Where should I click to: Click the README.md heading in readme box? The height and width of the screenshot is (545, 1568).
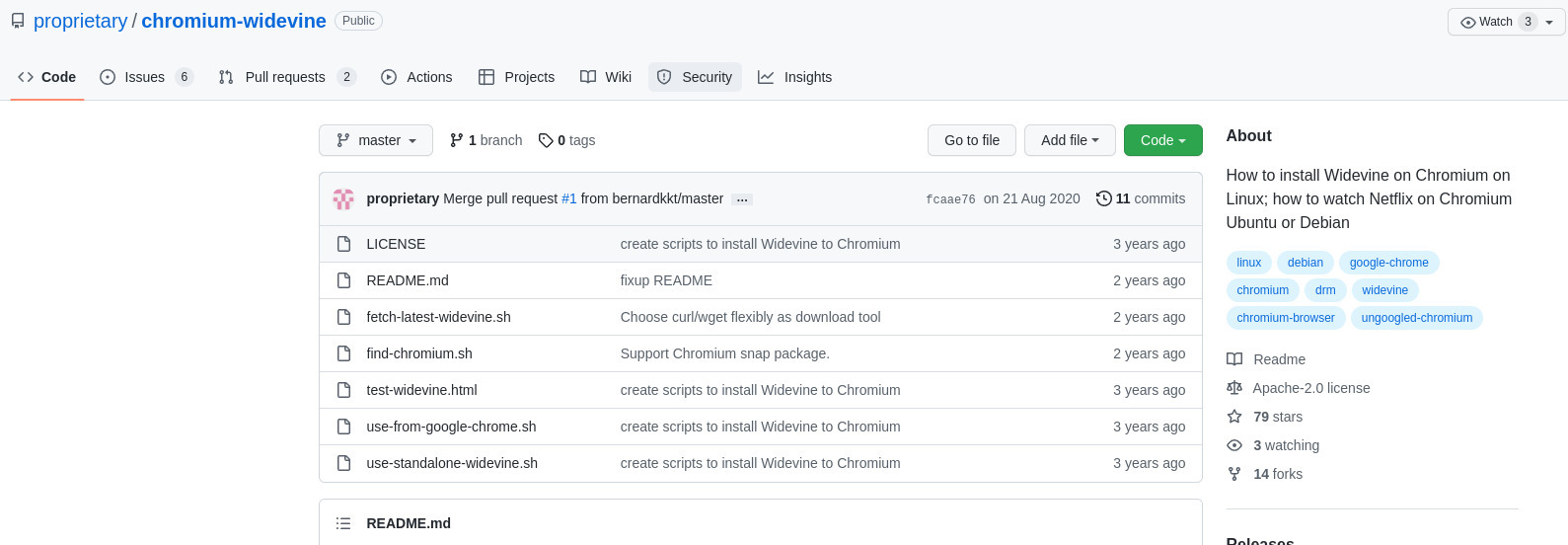409,523
